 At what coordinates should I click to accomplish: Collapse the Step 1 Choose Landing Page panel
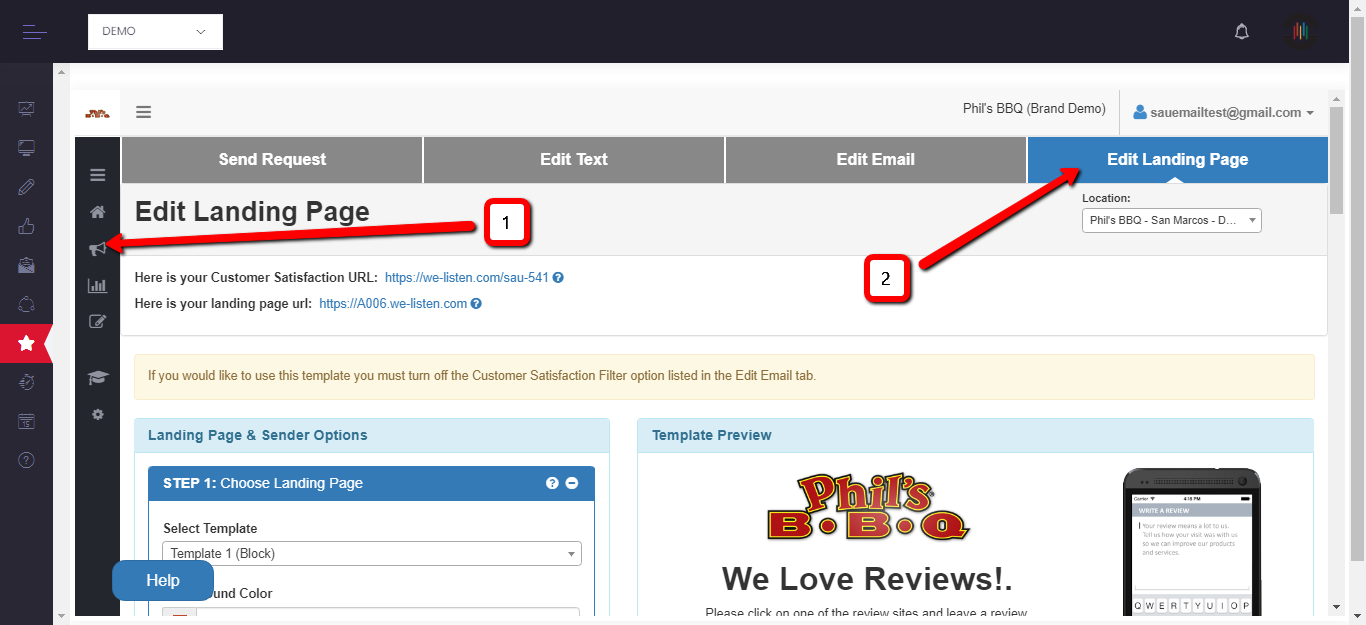[x=572, y=483]
